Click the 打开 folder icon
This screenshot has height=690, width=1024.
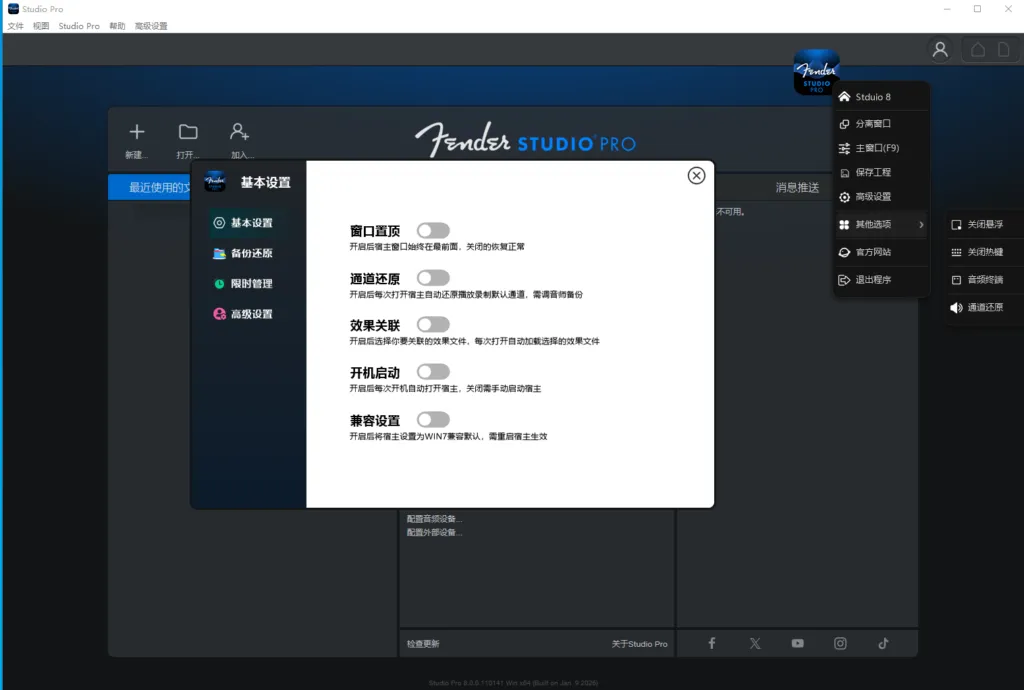188,132
